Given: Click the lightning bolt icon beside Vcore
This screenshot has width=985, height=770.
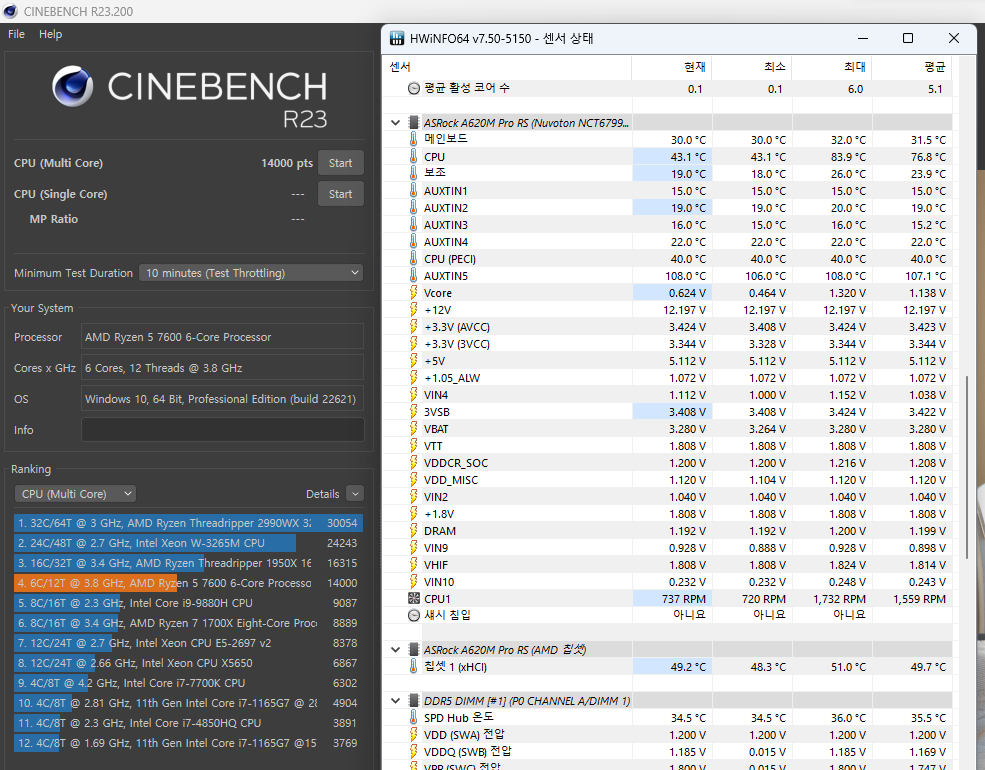Looking at the screenshot, I should (x=413, y=292).
